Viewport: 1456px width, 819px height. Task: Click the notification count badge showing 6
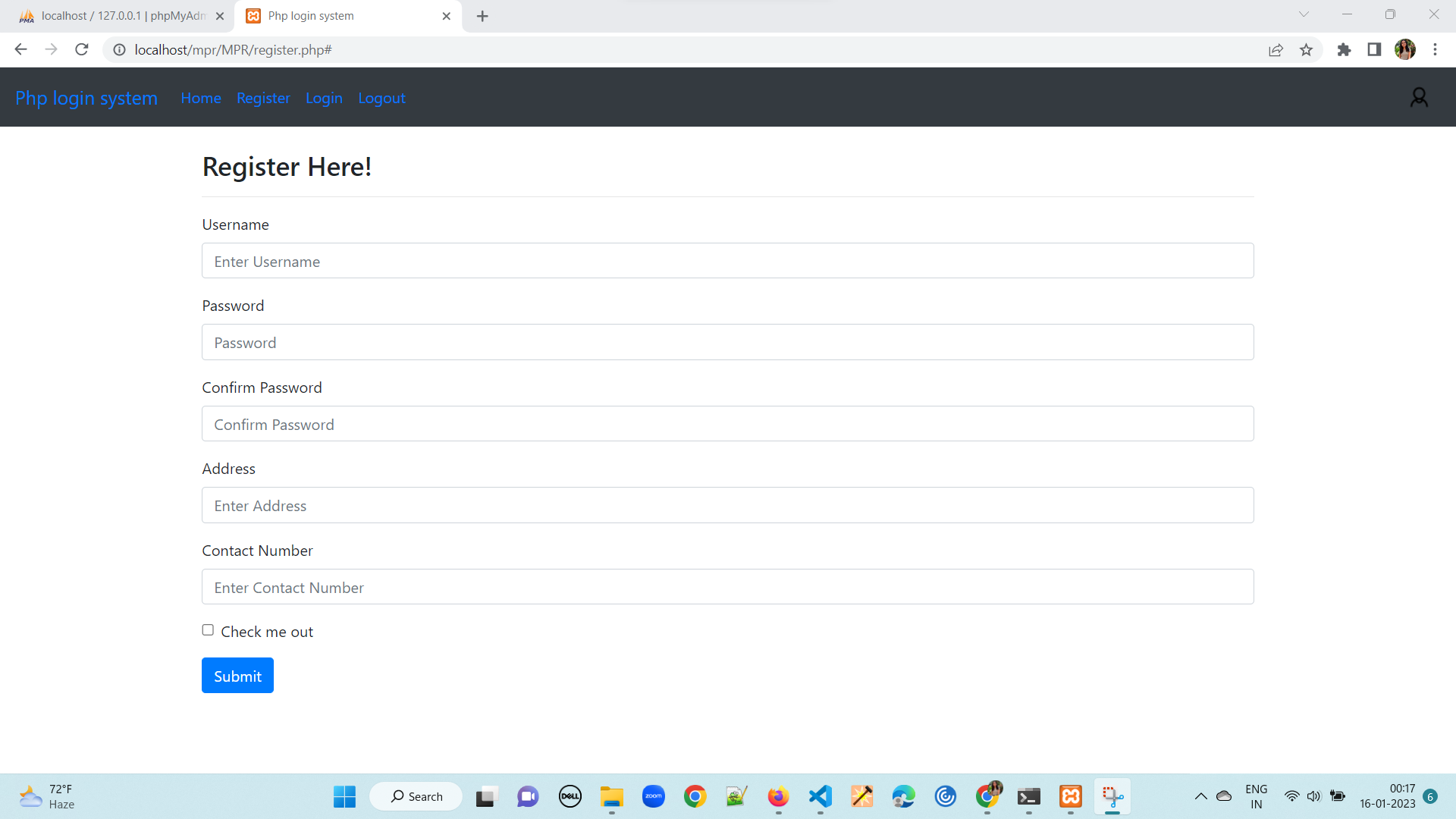(x=1432, y=796)
